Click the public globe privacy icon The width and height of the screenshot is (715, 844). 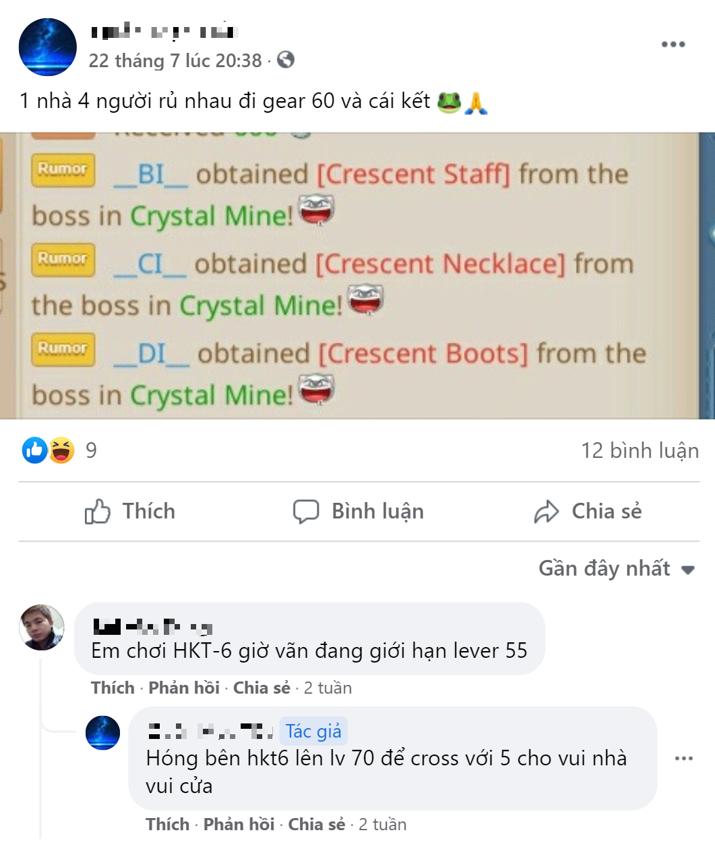[x=285, y=60]
